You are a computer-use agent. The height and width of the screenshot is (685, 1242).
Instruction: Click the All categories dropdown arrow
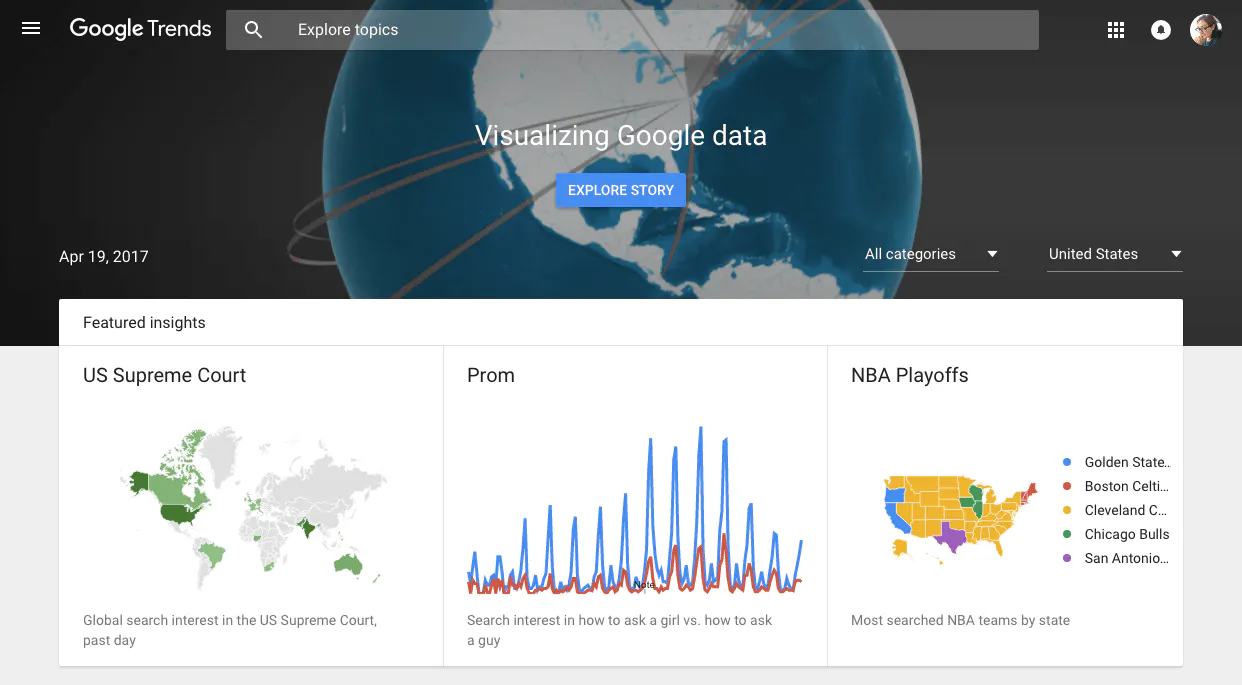pos(992,254)
